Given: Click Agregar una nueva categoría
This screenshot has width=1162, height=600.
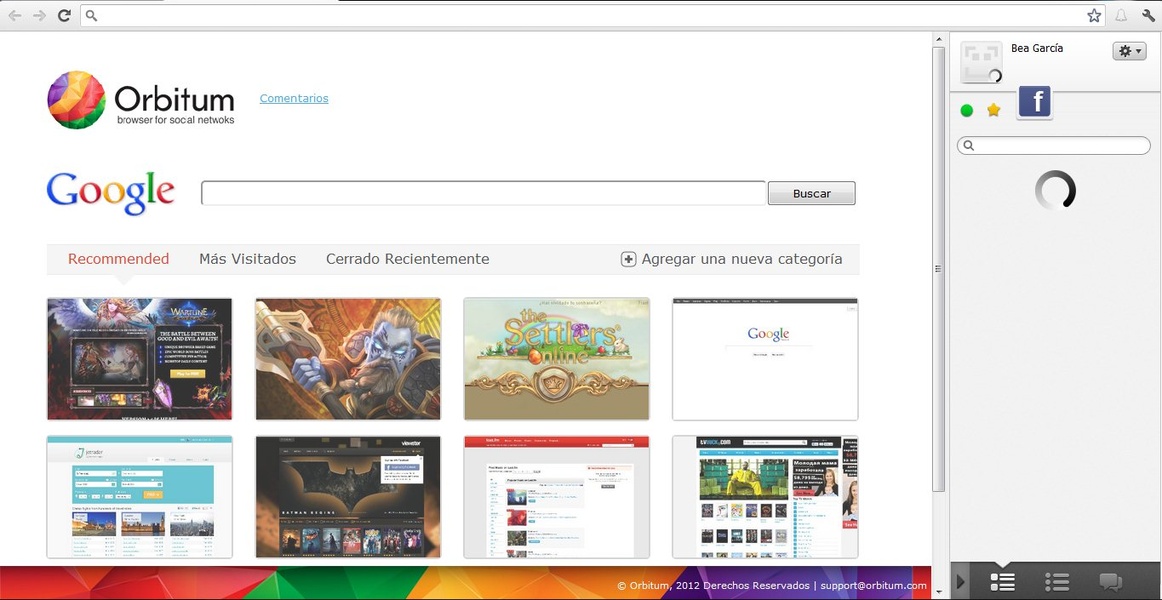Looking at the screenshot, I should (x=732, y=259).
